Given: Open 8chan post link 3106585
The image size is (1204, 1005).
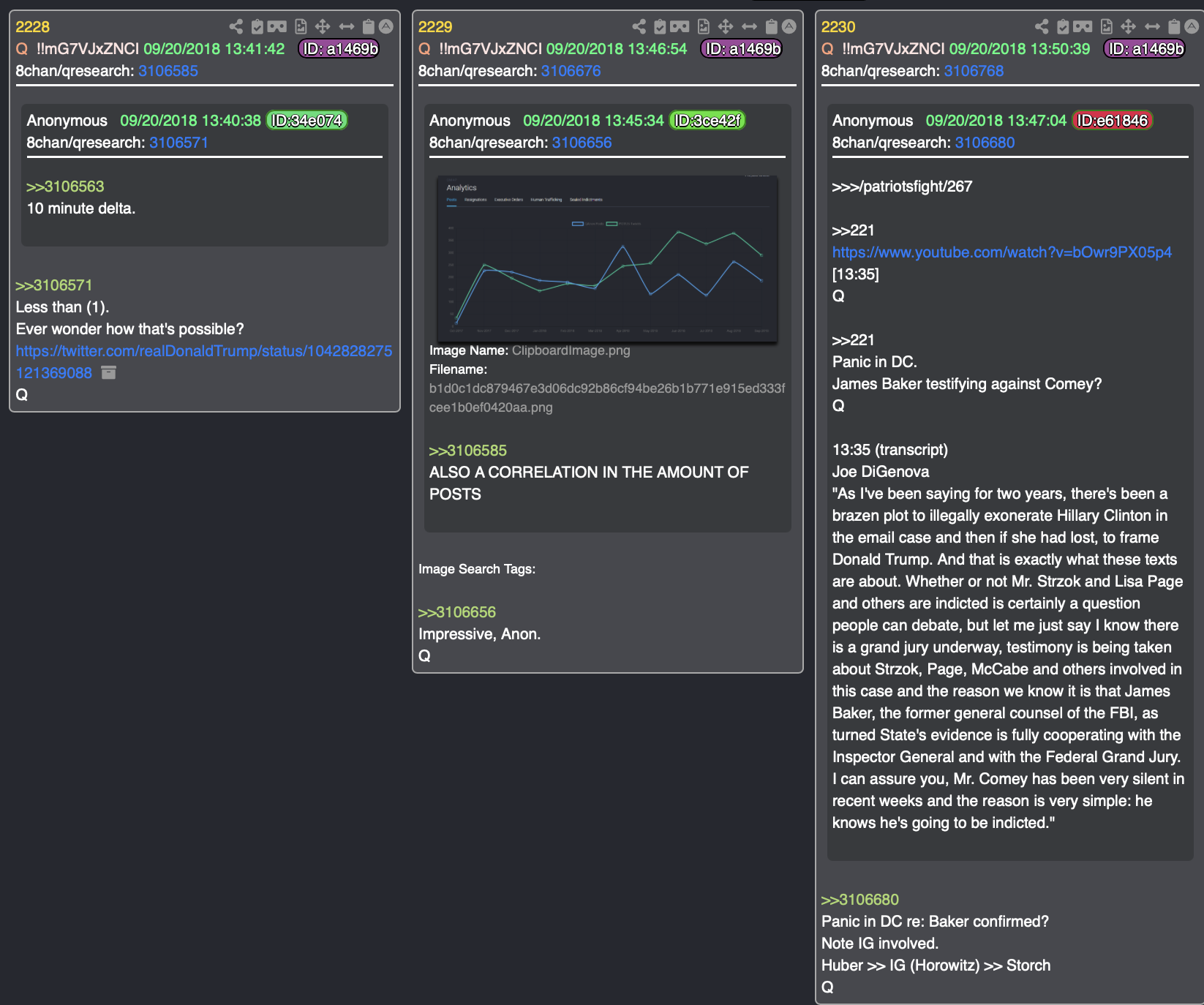Looking at the screenshot, I should (168, 71).
